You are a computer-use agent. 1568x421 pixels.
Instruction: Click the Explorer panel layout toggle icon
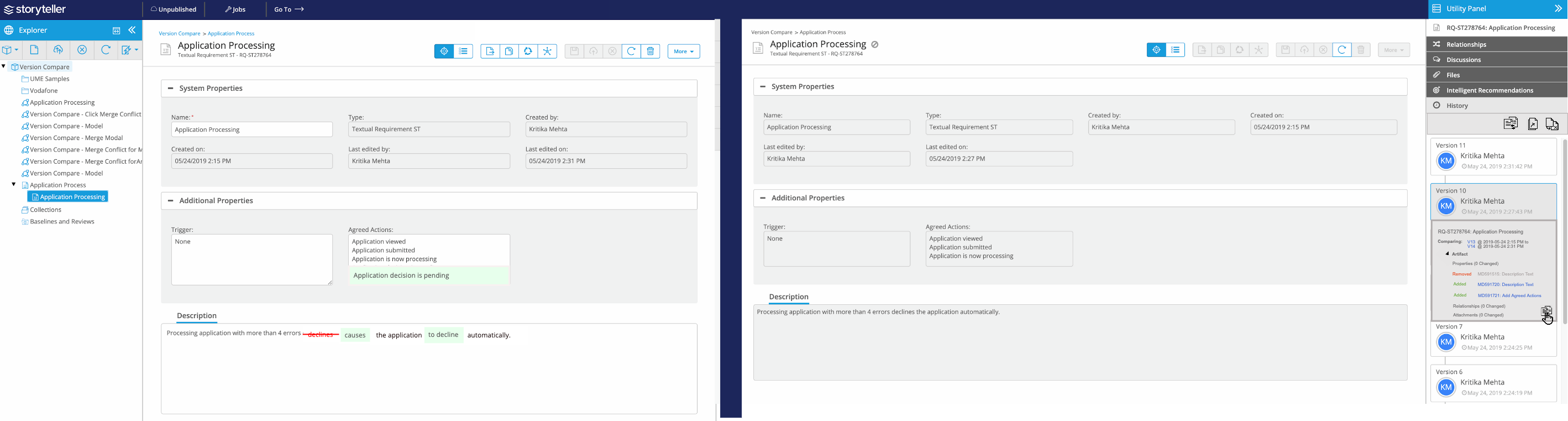pyautogui.click(x=116, y=30)
